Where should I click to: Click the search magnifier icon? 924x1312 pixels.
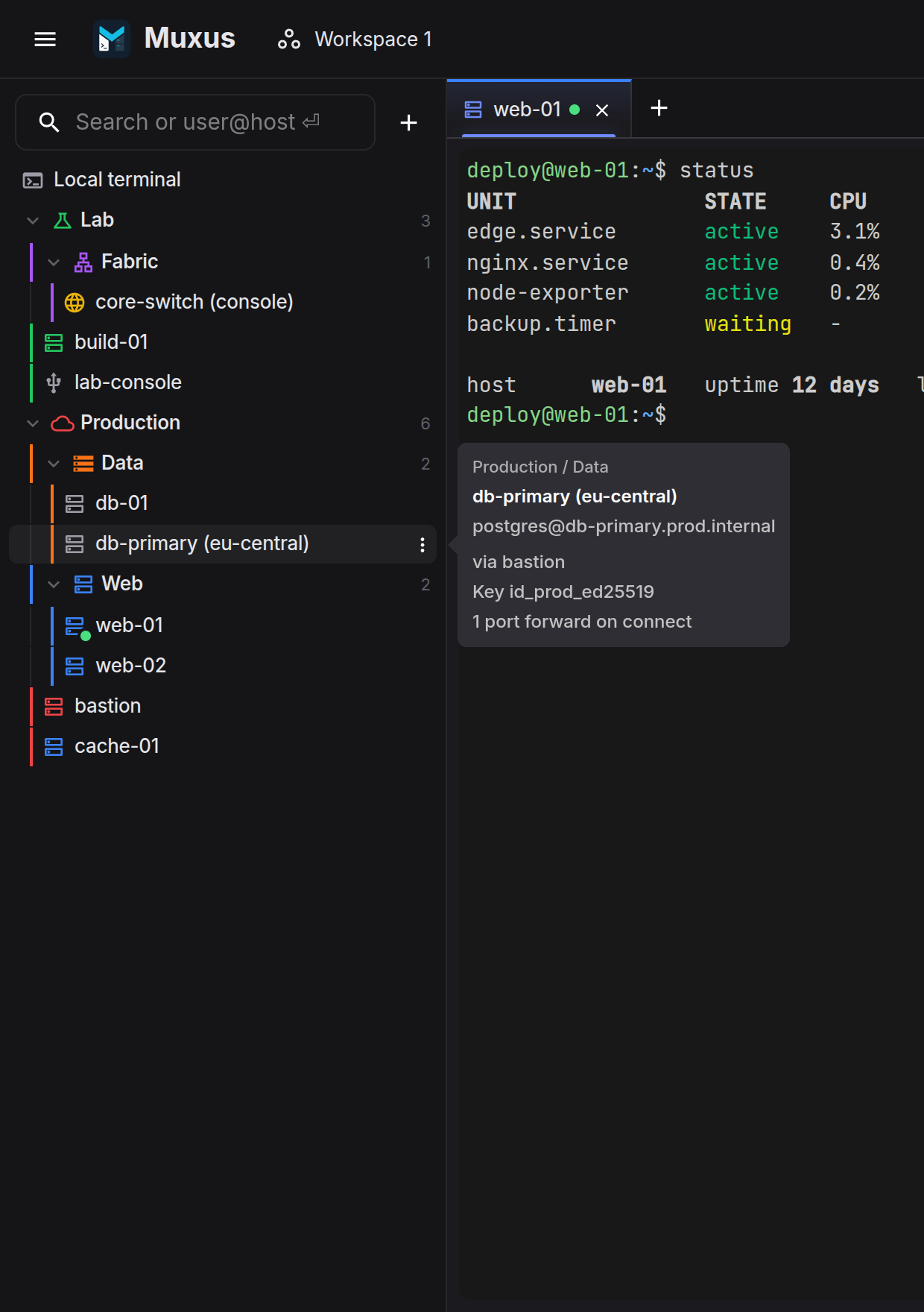pyautogui.click(x=49, y=122)
